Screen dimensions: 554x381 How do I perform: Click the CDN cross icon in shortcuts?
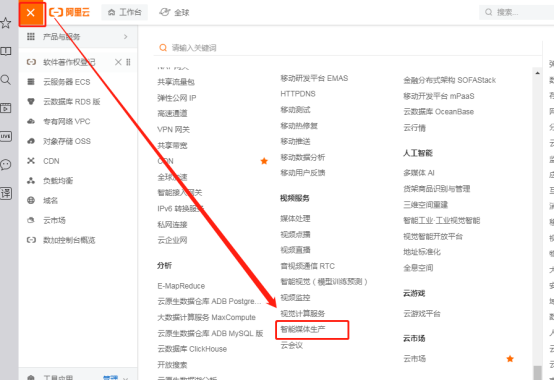(31, 161)
